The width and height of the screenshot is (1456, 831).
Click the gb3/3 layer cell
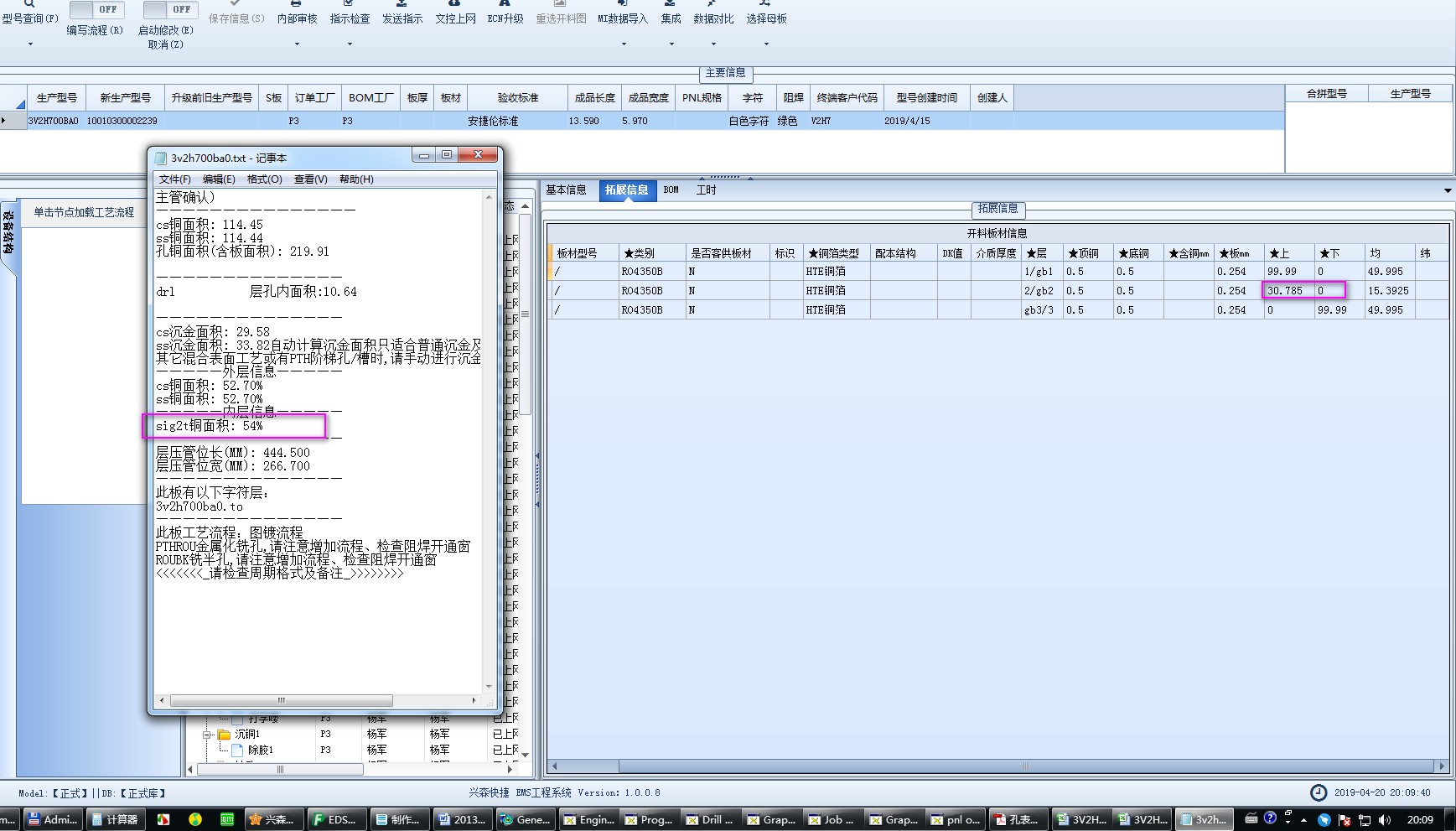click(x=1042, y=310)
